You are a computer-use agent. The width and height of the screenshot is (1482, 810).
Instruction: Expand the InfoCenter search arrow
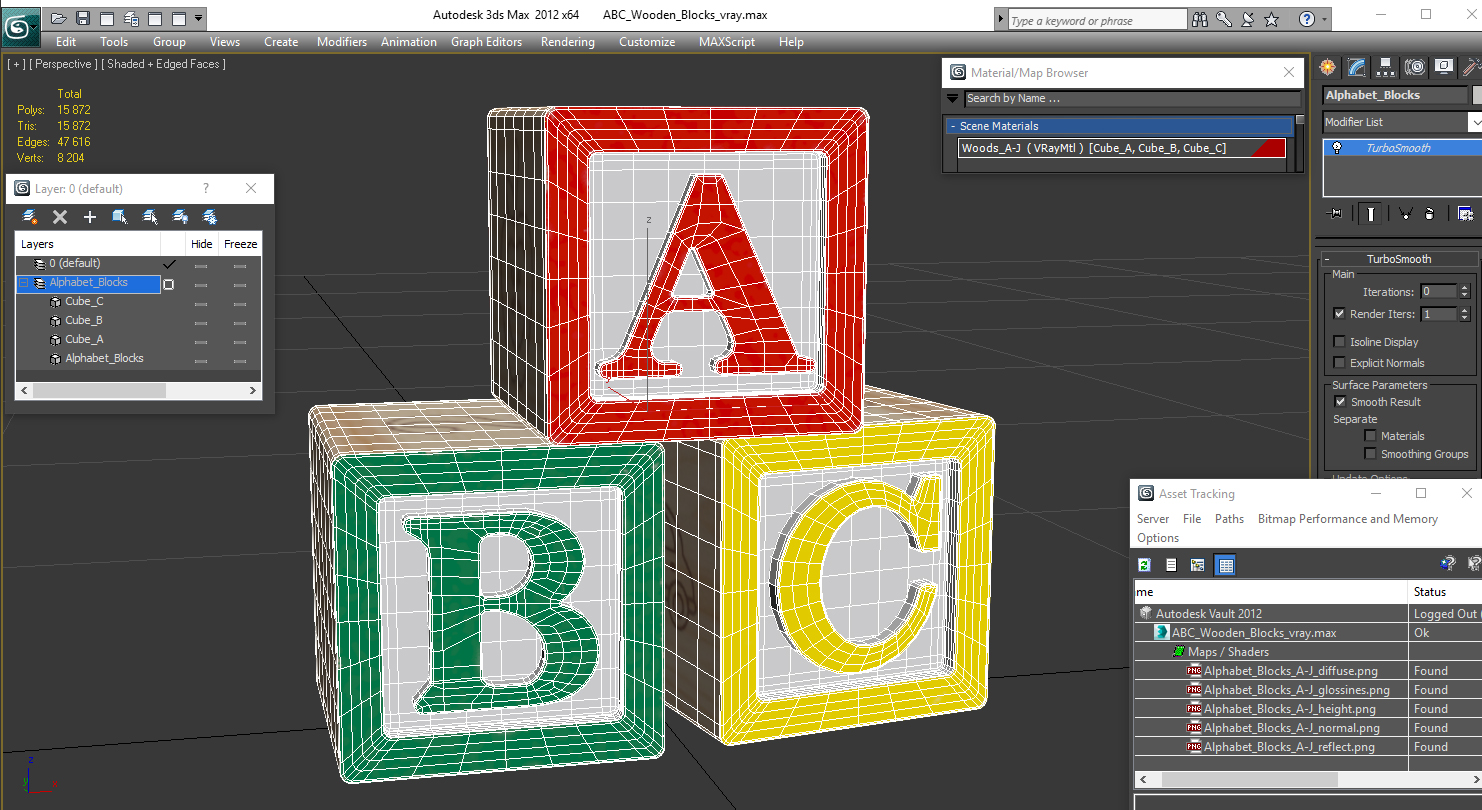tap(1000, 19)
